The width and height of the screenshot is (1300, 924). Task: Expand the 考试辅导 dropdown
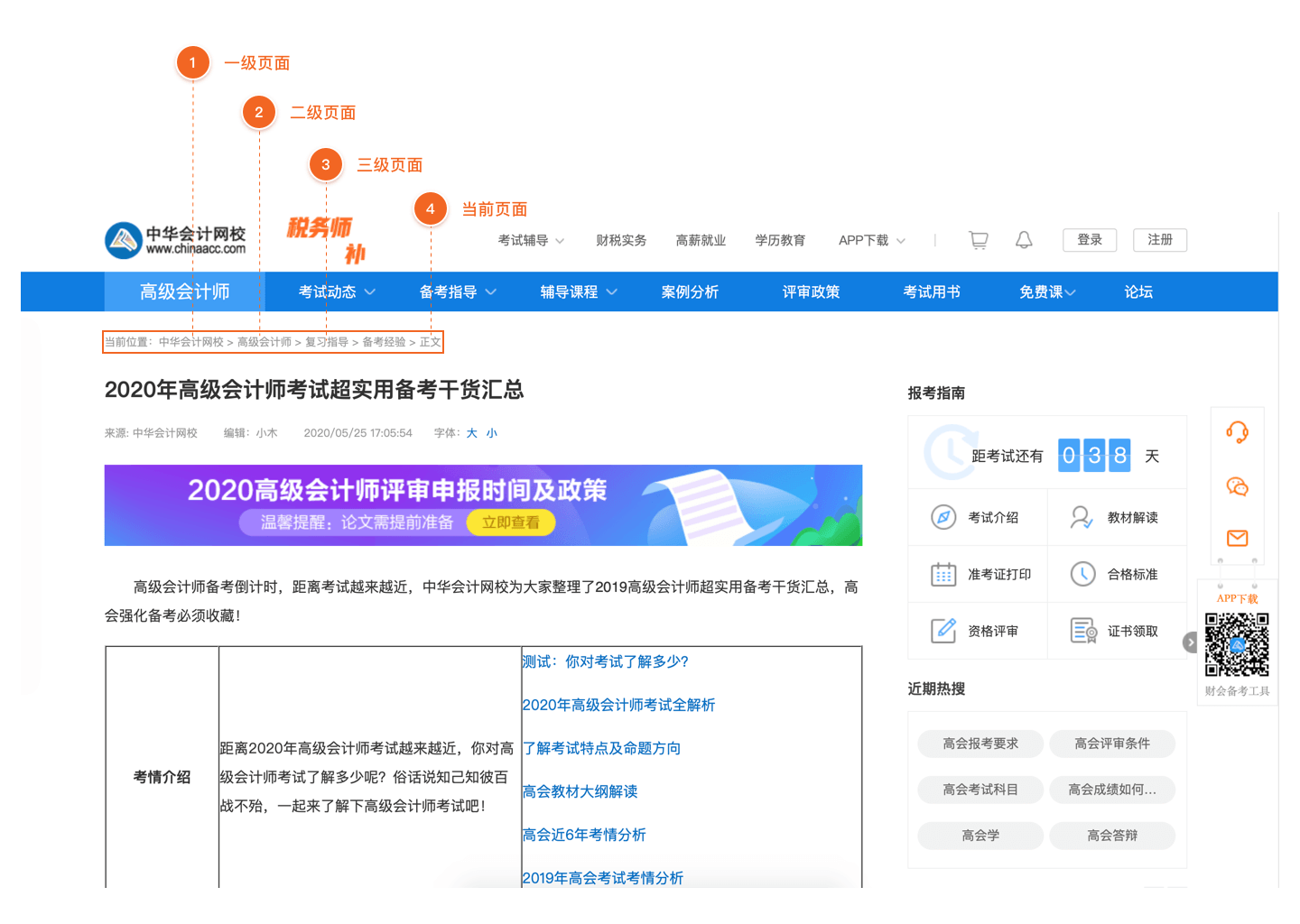[x=531, y=240]
